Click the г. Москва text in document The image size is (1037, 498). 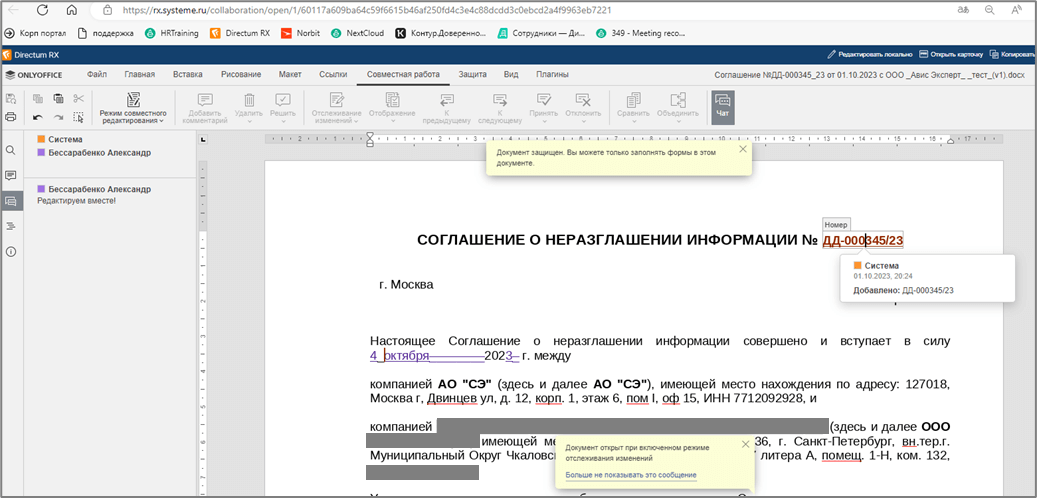[406, 285]
